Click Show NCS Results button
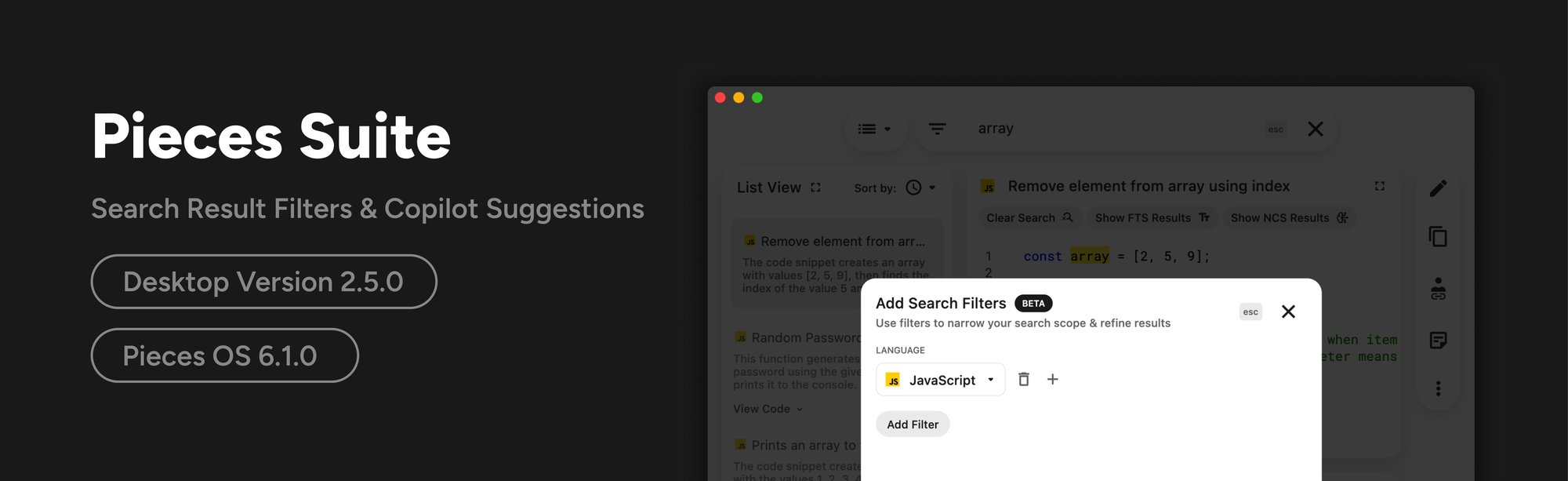Screen dimensions: 1568x481 coord(1289,218)
